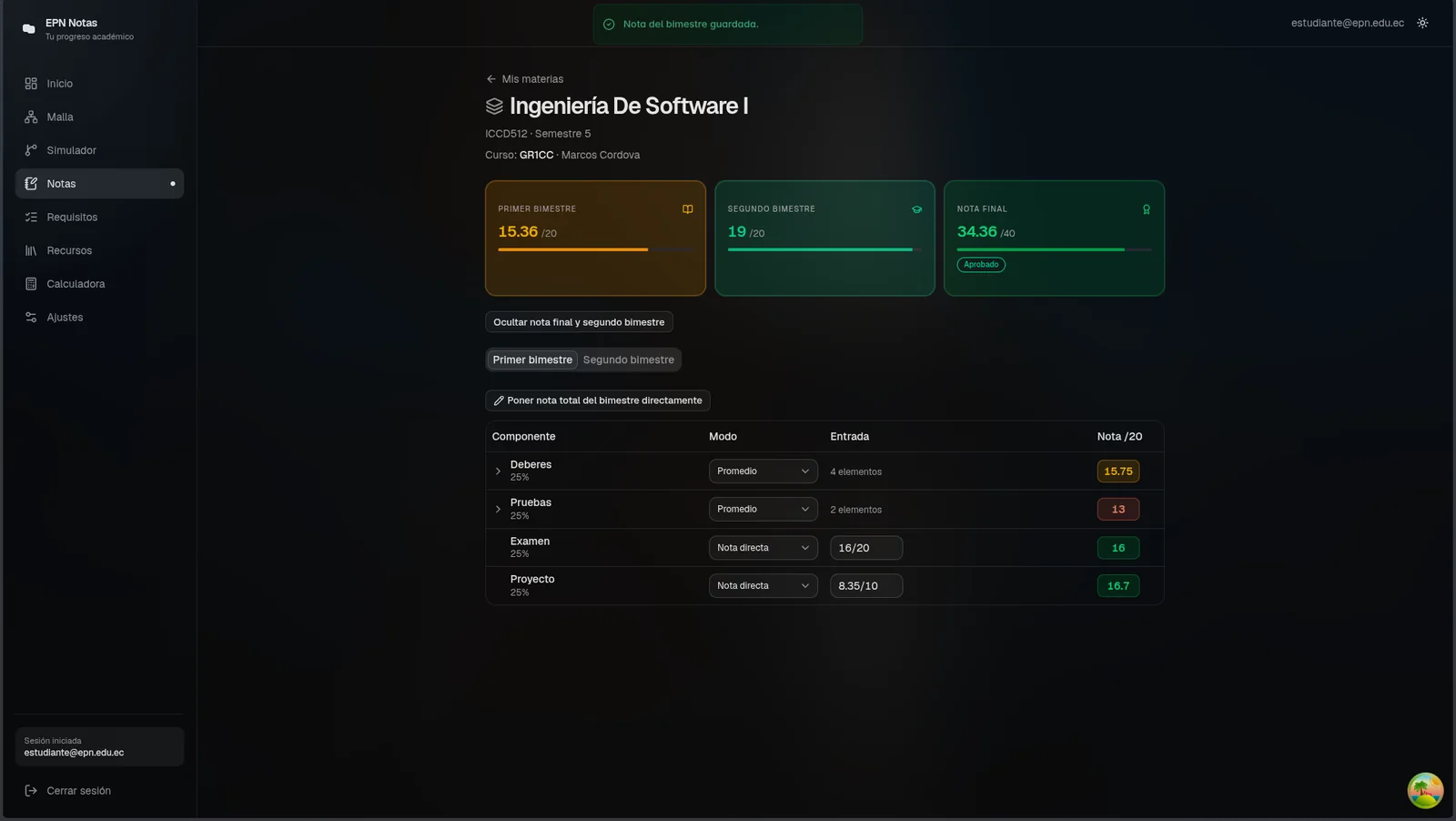Go to Simulador in the sidebar
Screen dimensions: 1456x821
click(x=99, y=150)
